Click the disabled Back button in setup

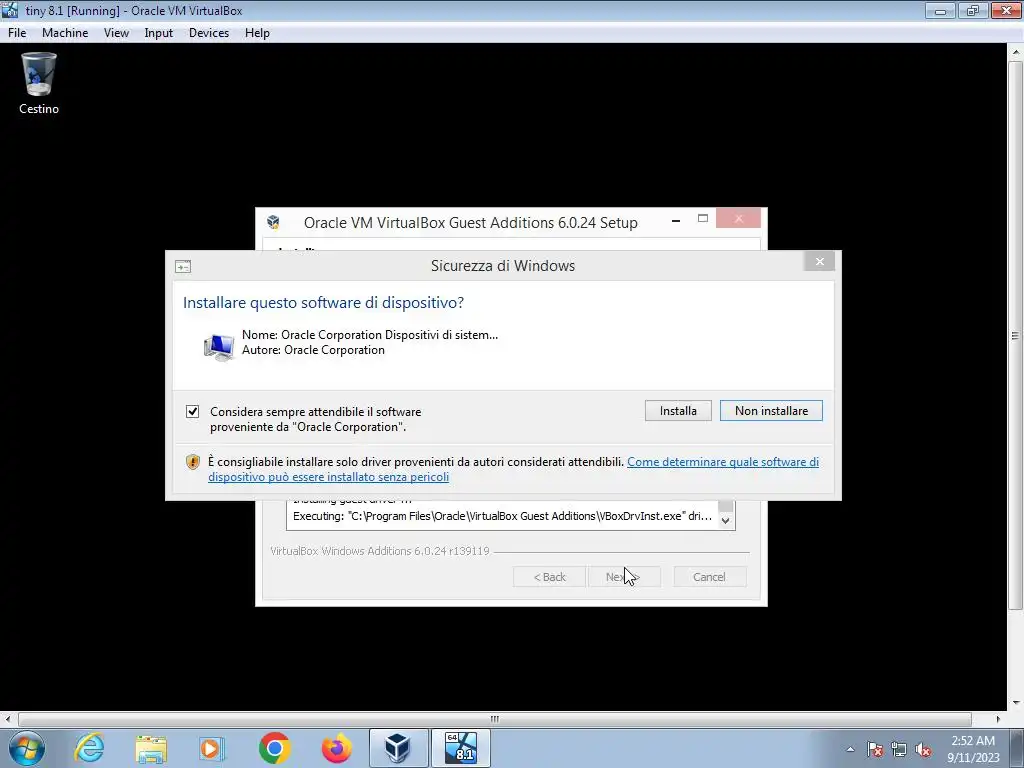[549, 577]
